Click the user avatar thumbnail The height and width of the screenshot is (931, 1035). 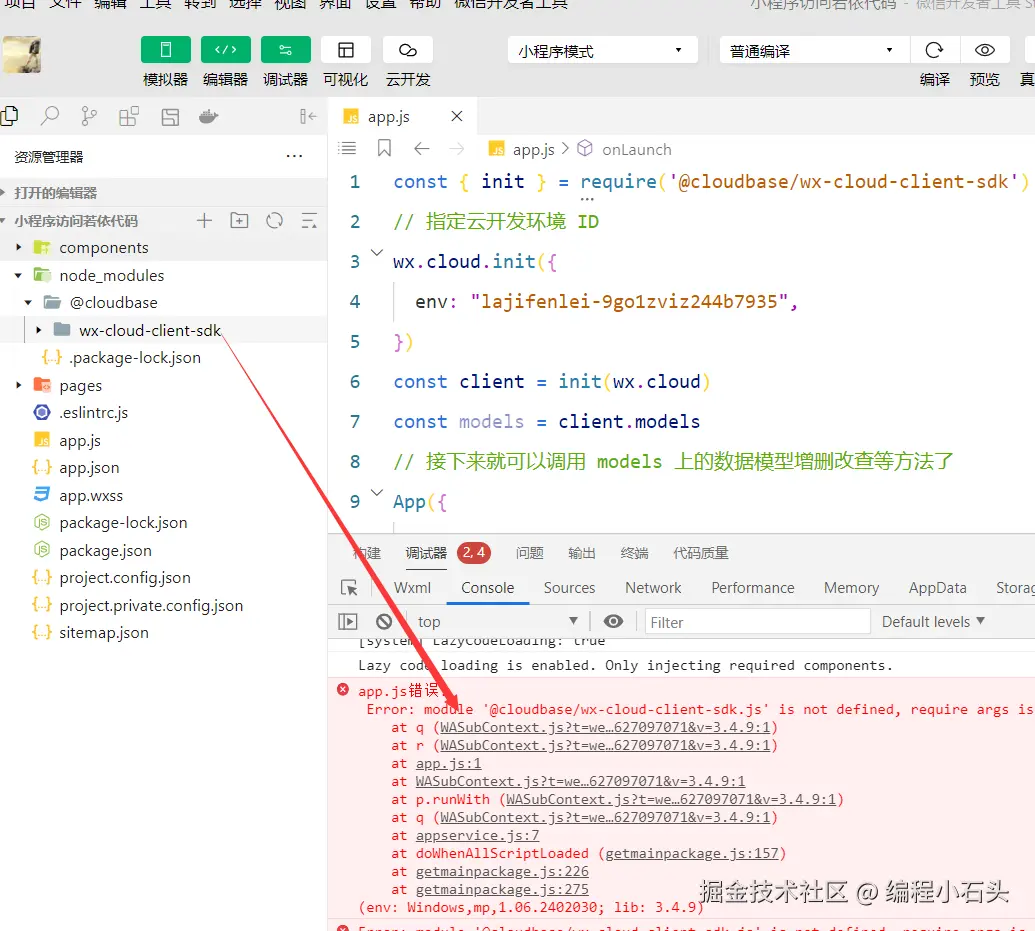tap(22, 55)
